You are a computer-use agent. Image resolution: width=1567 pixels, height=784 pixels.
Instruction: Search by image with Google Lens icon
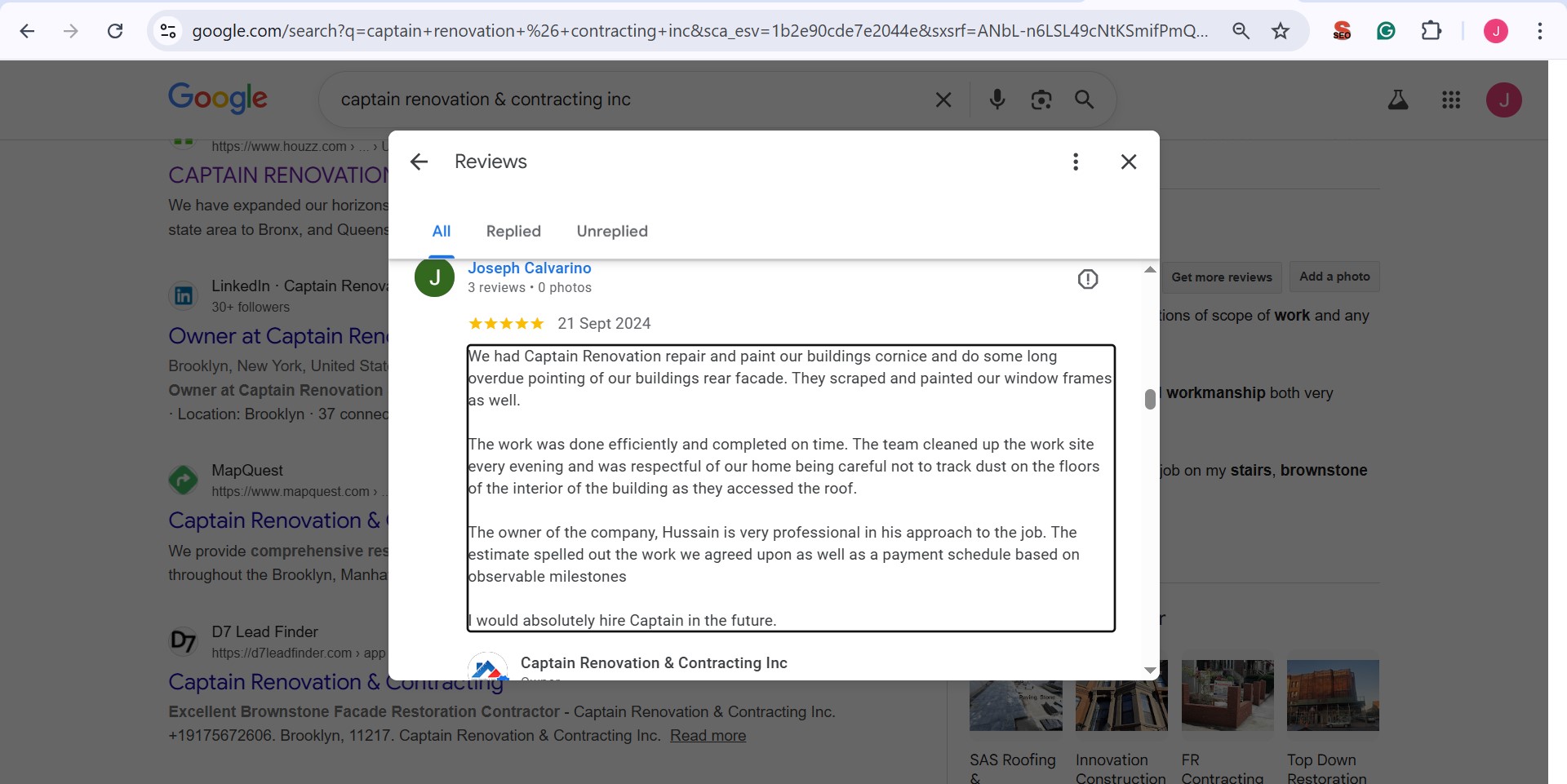point(1041,100)
